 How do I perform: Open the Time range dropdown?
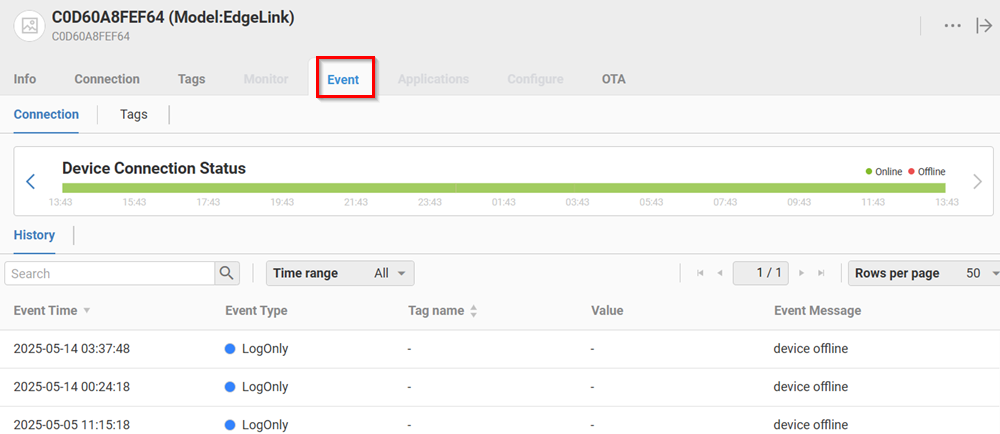tap(342, 273)
